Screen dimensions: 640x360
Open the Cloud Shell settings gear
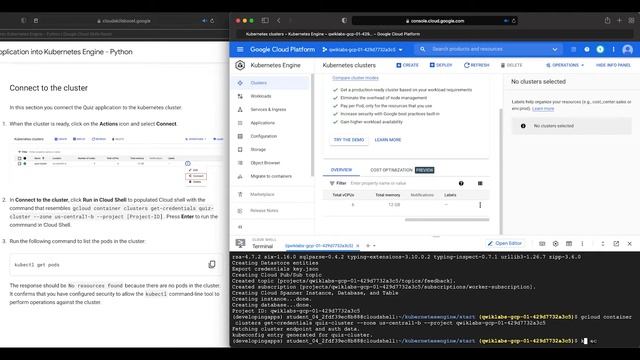coord(556,244)
